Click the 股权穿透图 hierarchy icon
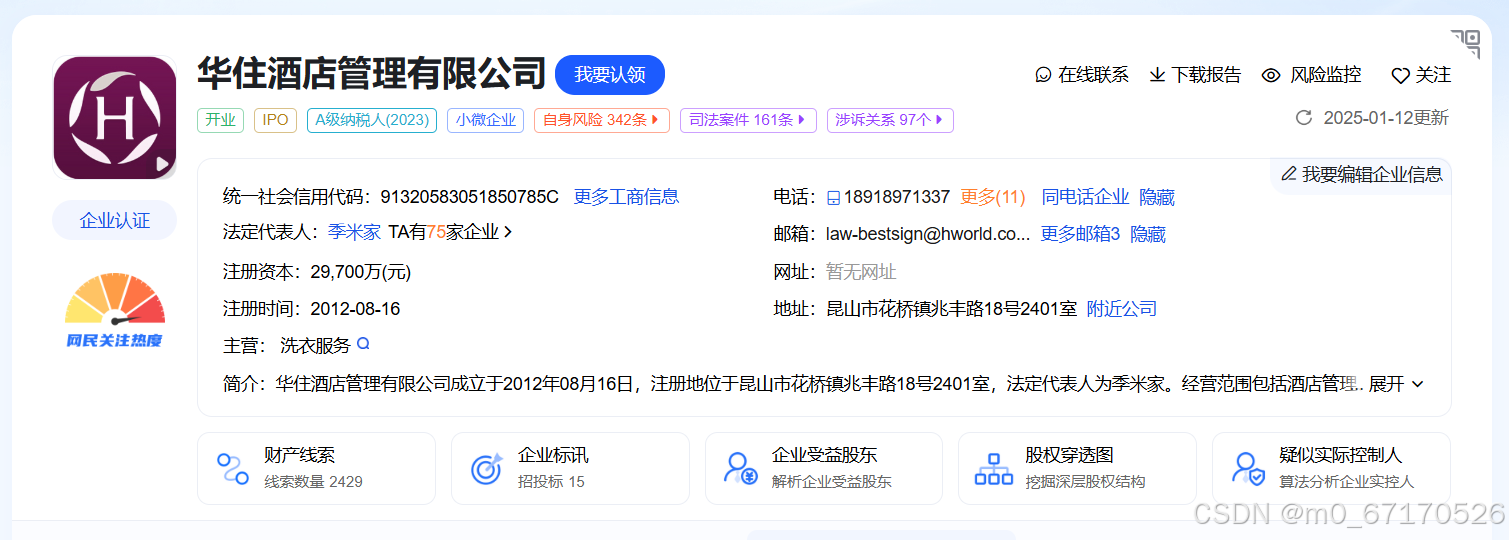The image size is (1509, 540). [994, 468]
